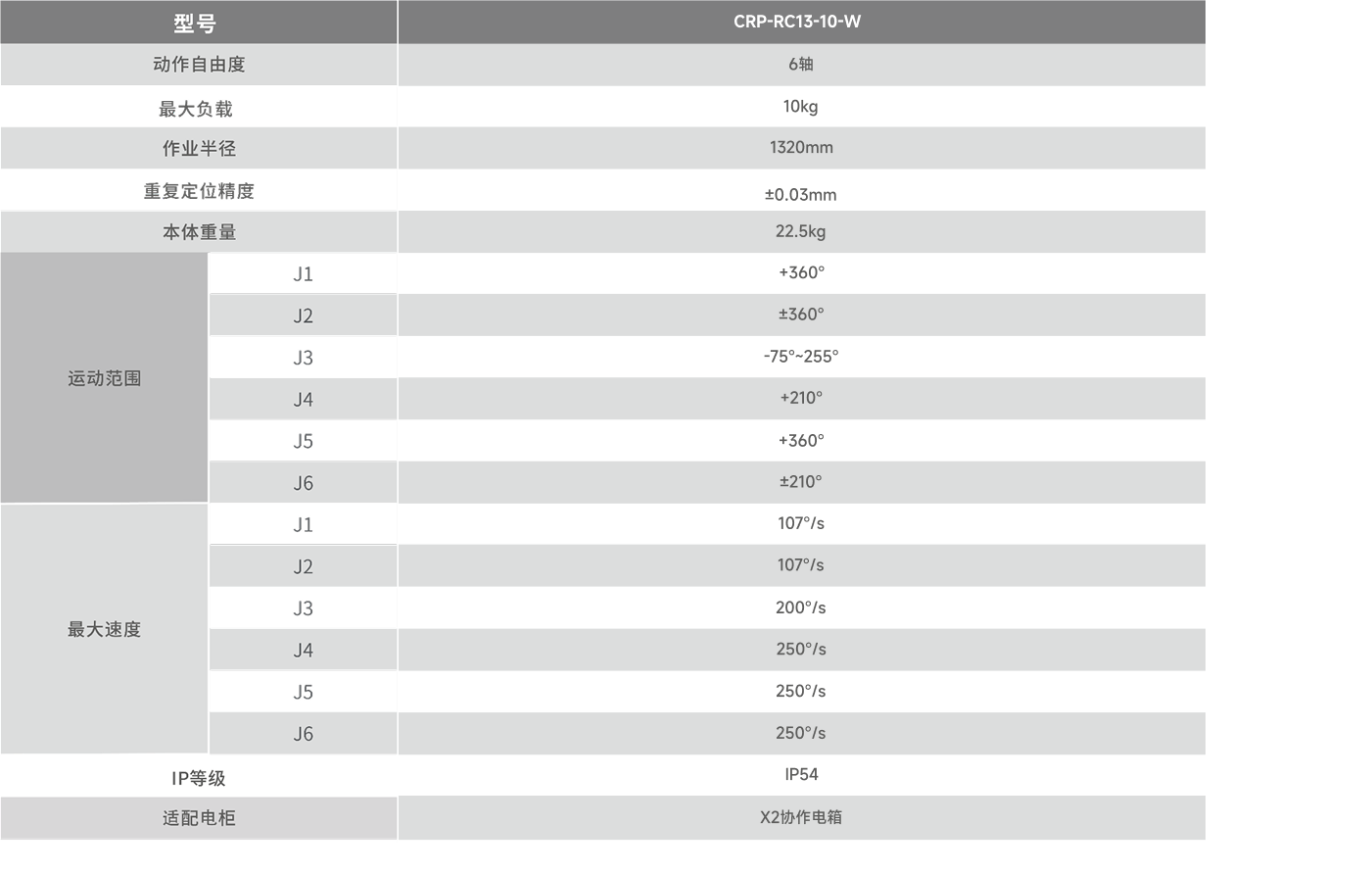Click the IP54 value cell

[801, 774]
